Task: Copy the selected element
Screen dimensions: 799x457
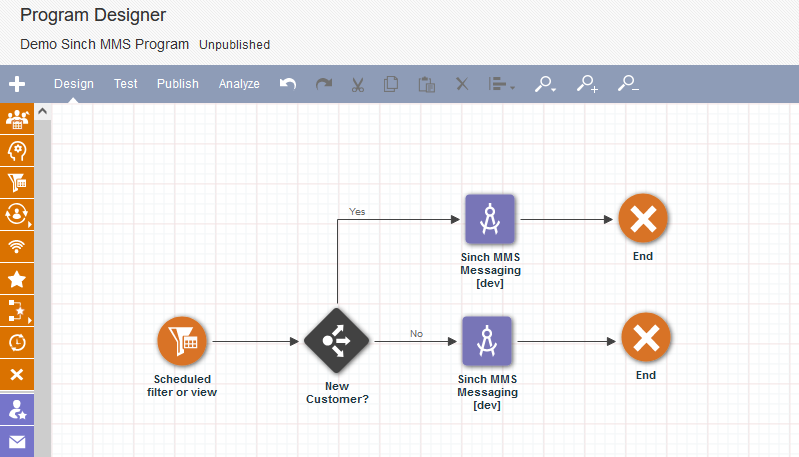Action: 391,84
